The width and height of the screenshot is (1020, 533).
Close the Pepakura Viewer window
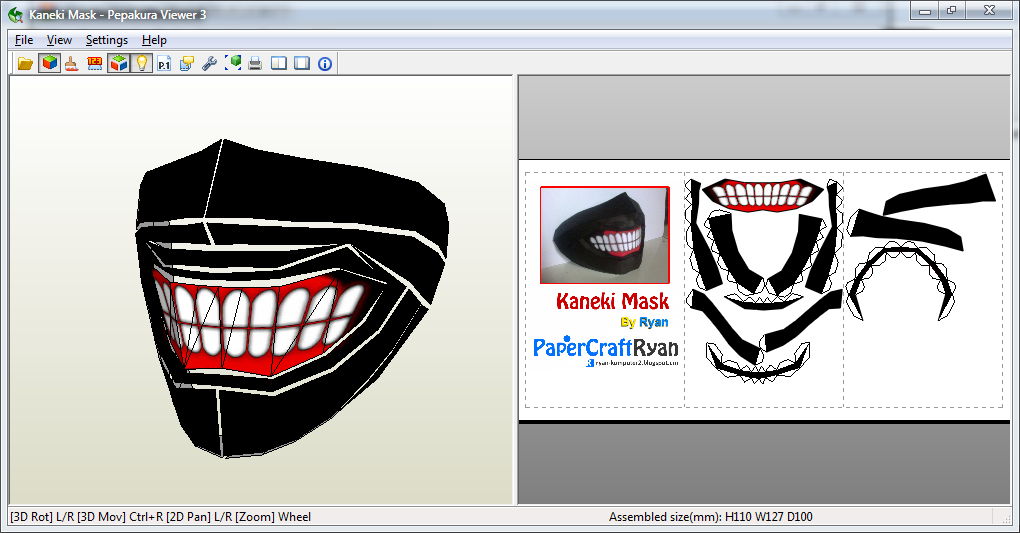coord(989,10)
